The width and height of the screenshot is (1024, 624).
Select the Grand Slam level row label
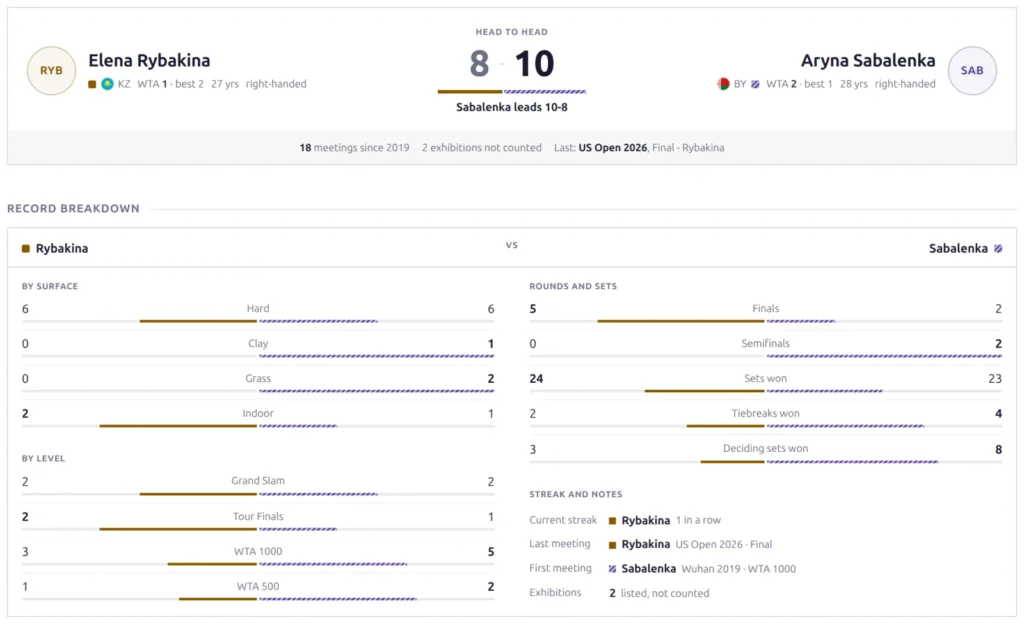click(258, 481)
